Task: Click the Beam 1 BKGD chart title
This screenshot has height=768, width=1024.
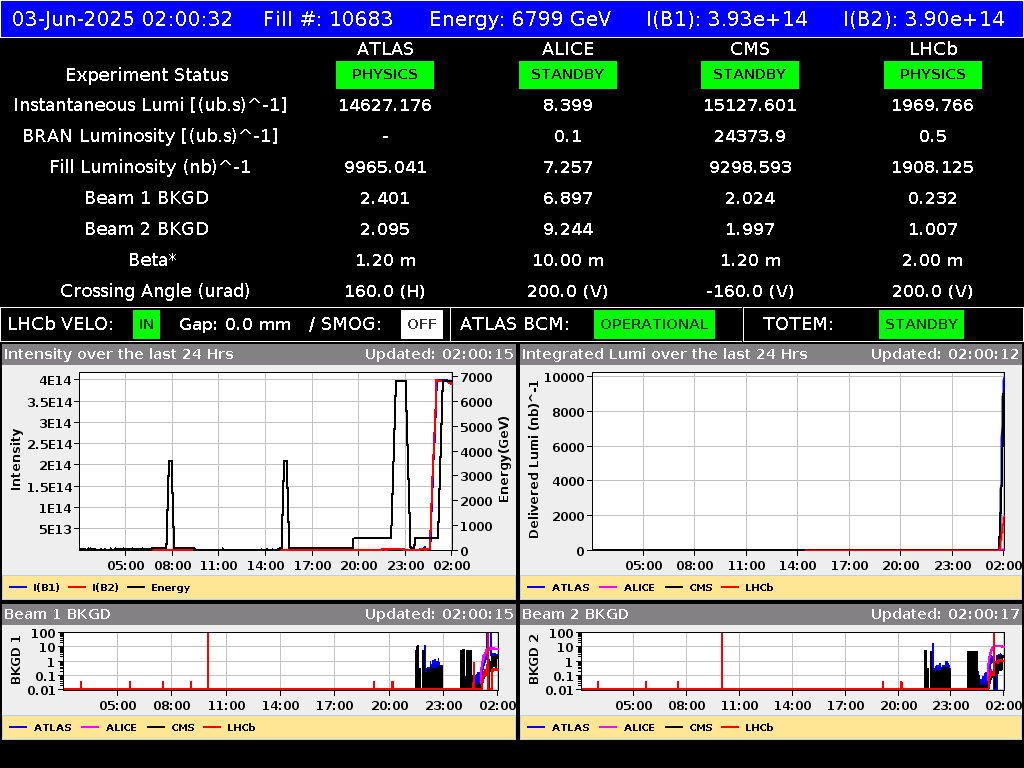Action: pos(57,614)
